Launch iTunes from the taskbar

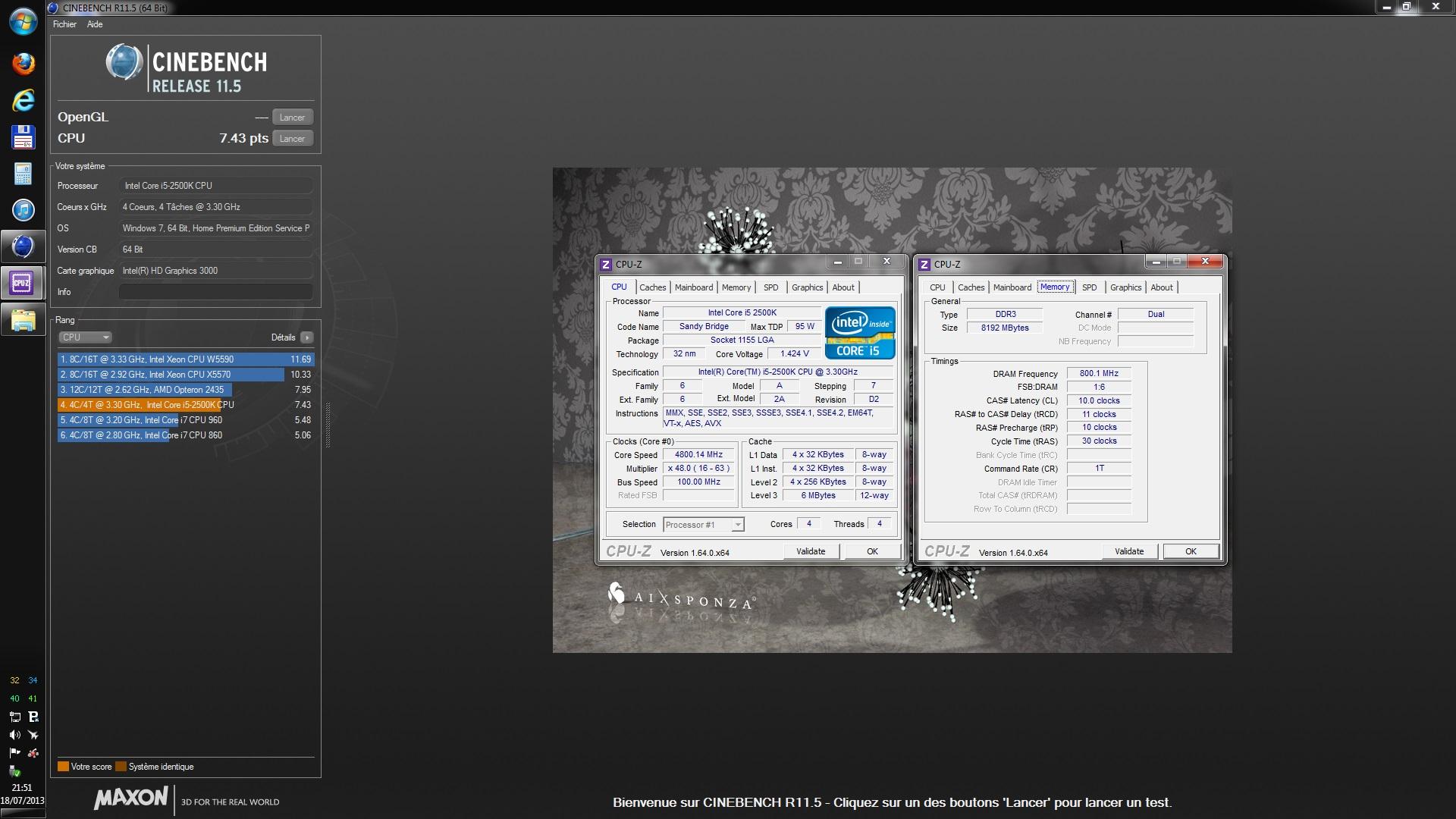click(x=23, y=210)
